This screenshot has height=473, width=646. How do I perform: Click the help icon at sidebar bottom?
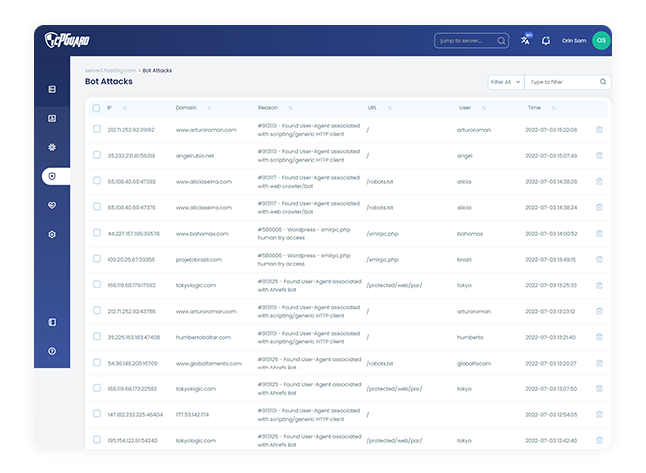pyautogui.click(x=52, y=351)
